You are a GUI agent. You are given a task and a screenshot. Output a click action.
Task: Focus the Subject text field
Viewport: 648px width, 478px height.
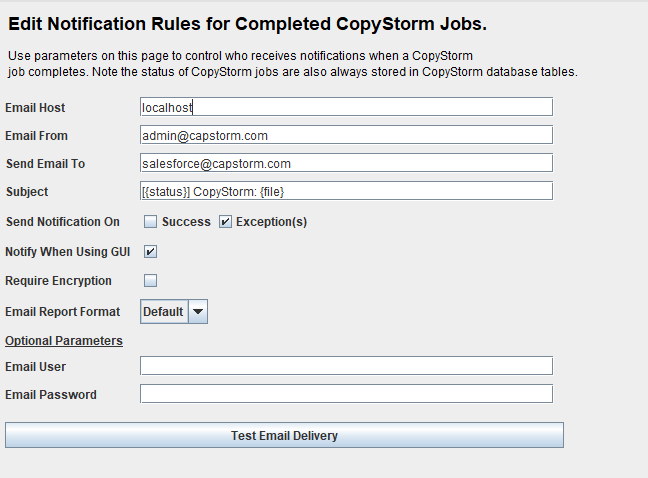[x=346, y=191]
